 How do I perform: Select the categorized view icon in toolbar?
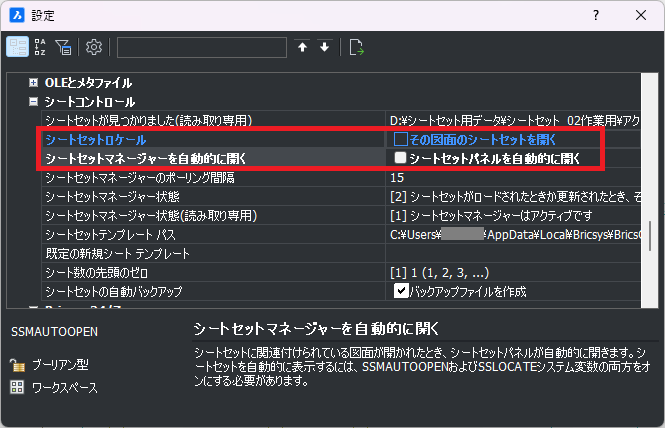18,47
